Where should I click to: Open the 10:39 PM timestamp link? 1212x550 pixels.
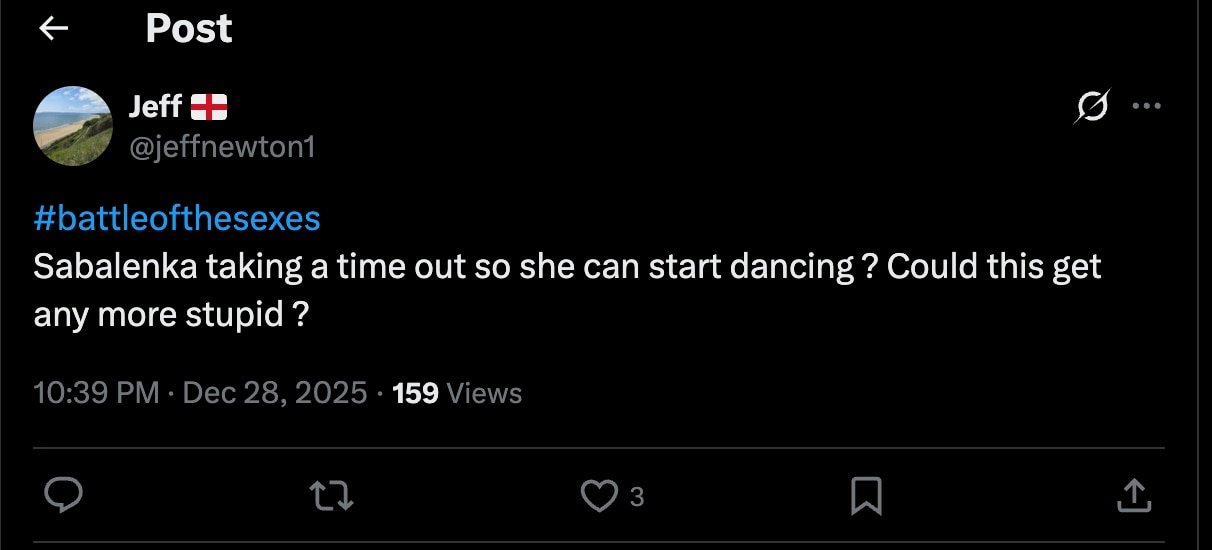click(96, 393)
